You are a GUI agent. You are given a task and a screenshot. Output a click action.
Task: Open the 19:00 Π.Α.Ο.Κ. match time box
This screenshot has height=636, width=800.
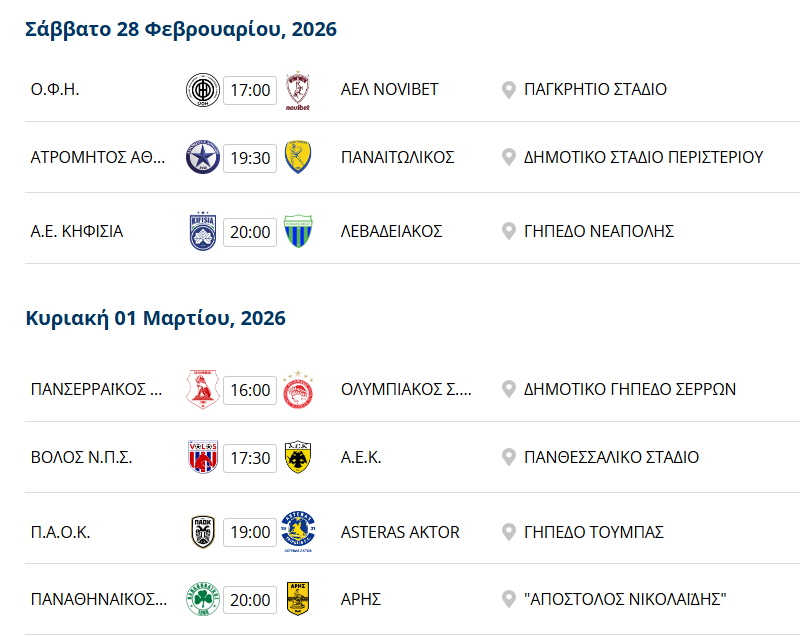tap(250, 532)
